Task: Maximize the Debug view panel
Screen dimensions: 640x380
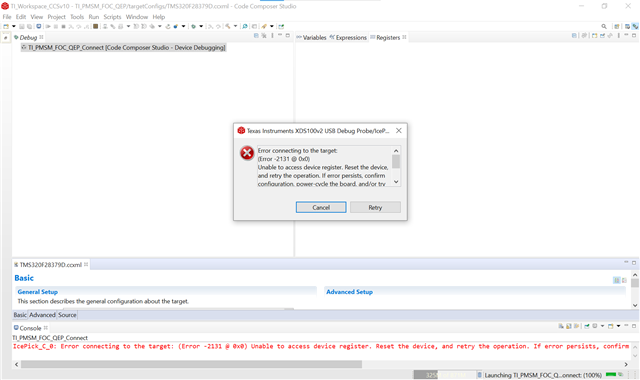Action: (x=288, y=36)
